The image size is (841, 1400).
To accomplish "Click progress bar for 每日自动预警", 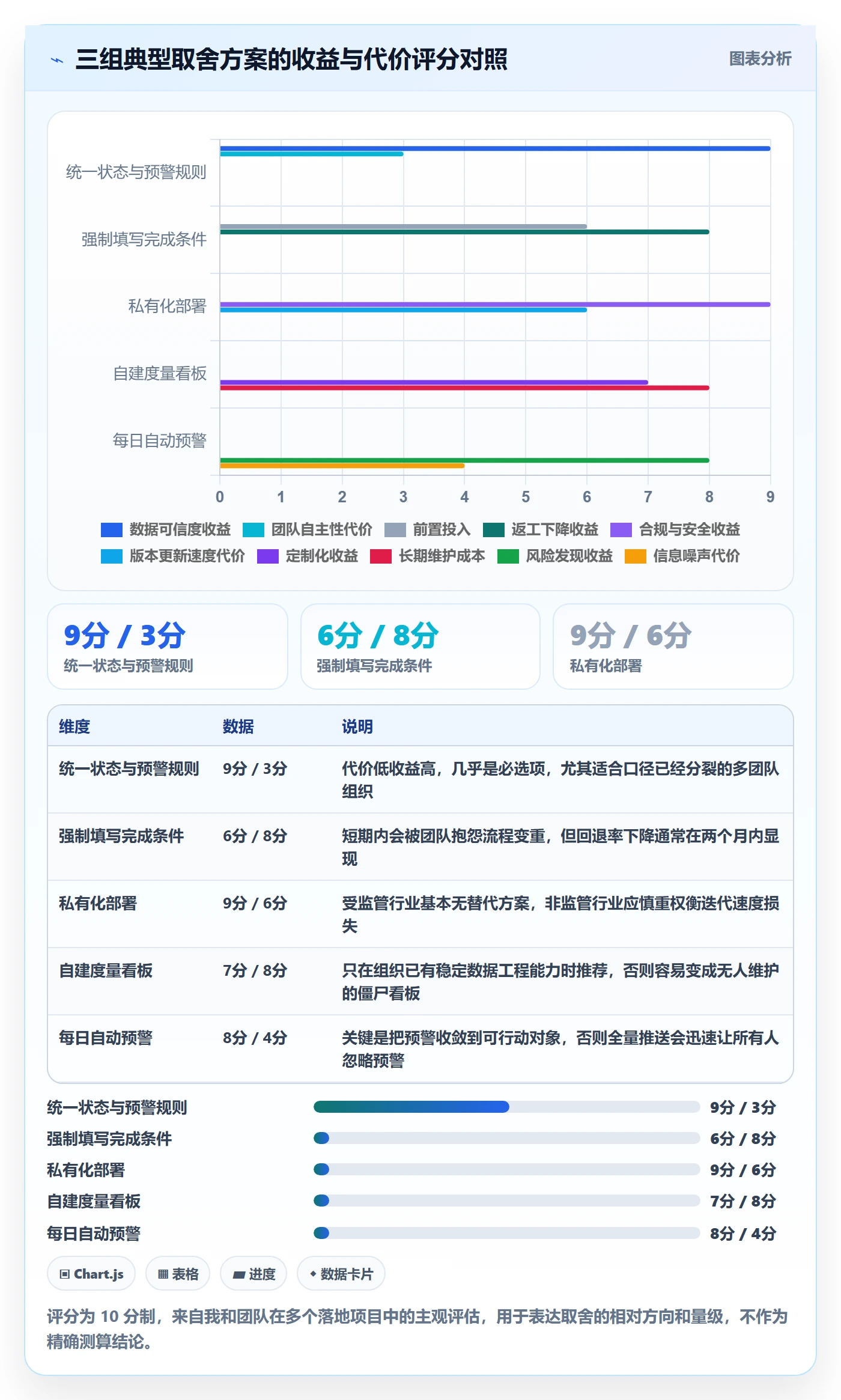I will pyautogui.click(x=506, y=1233).
